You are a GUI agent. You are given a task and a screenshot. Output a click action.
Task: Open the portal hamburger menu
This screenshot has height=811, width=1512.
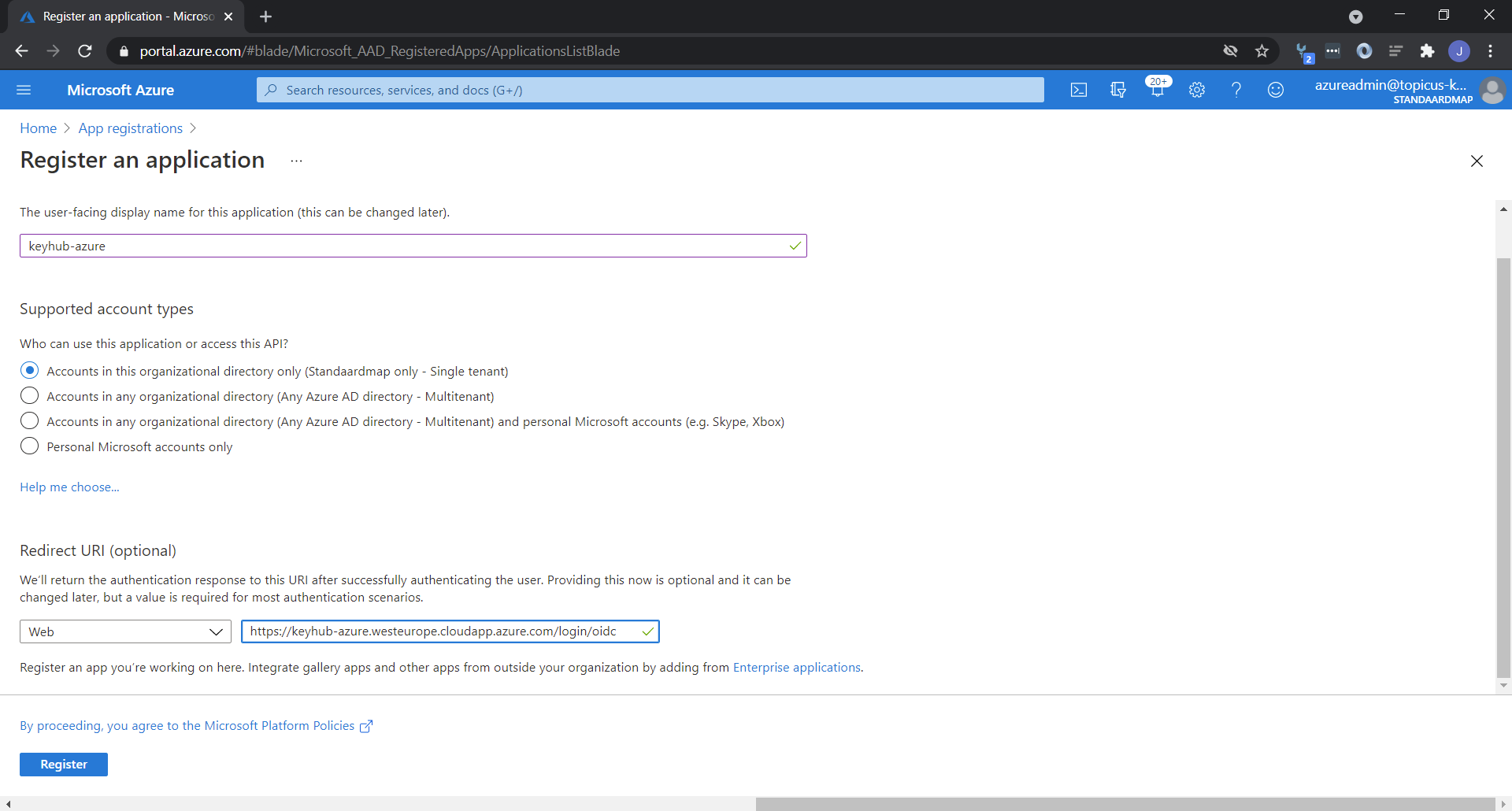pyautogui.click(x=24, y=90)
